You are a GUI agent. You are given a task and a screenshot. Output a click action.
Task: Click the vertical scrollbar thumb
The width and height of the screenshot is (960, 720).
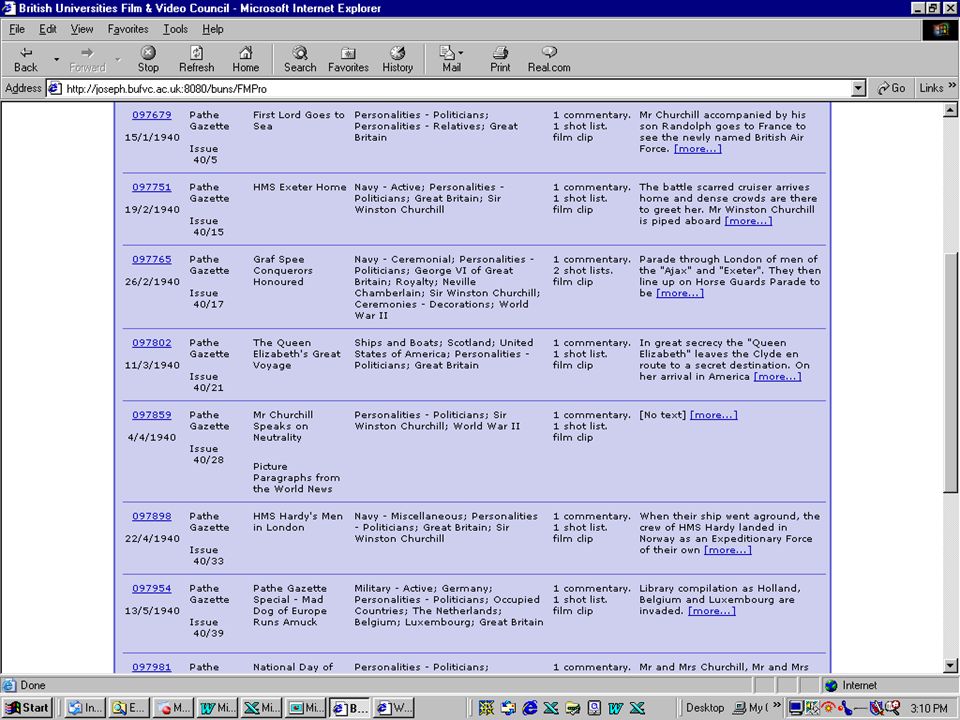[x=950, y=372]
